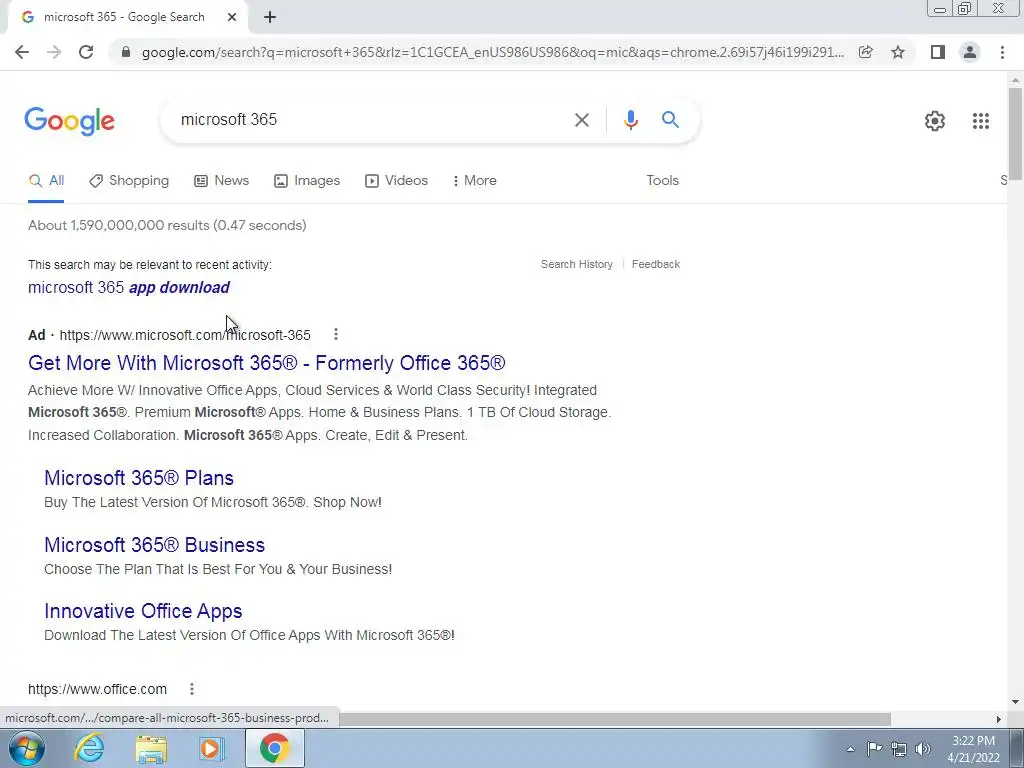Screen dimensions: 1024x768
Task: Switch to the Shopping tab
Action: [x=129, y=181]
